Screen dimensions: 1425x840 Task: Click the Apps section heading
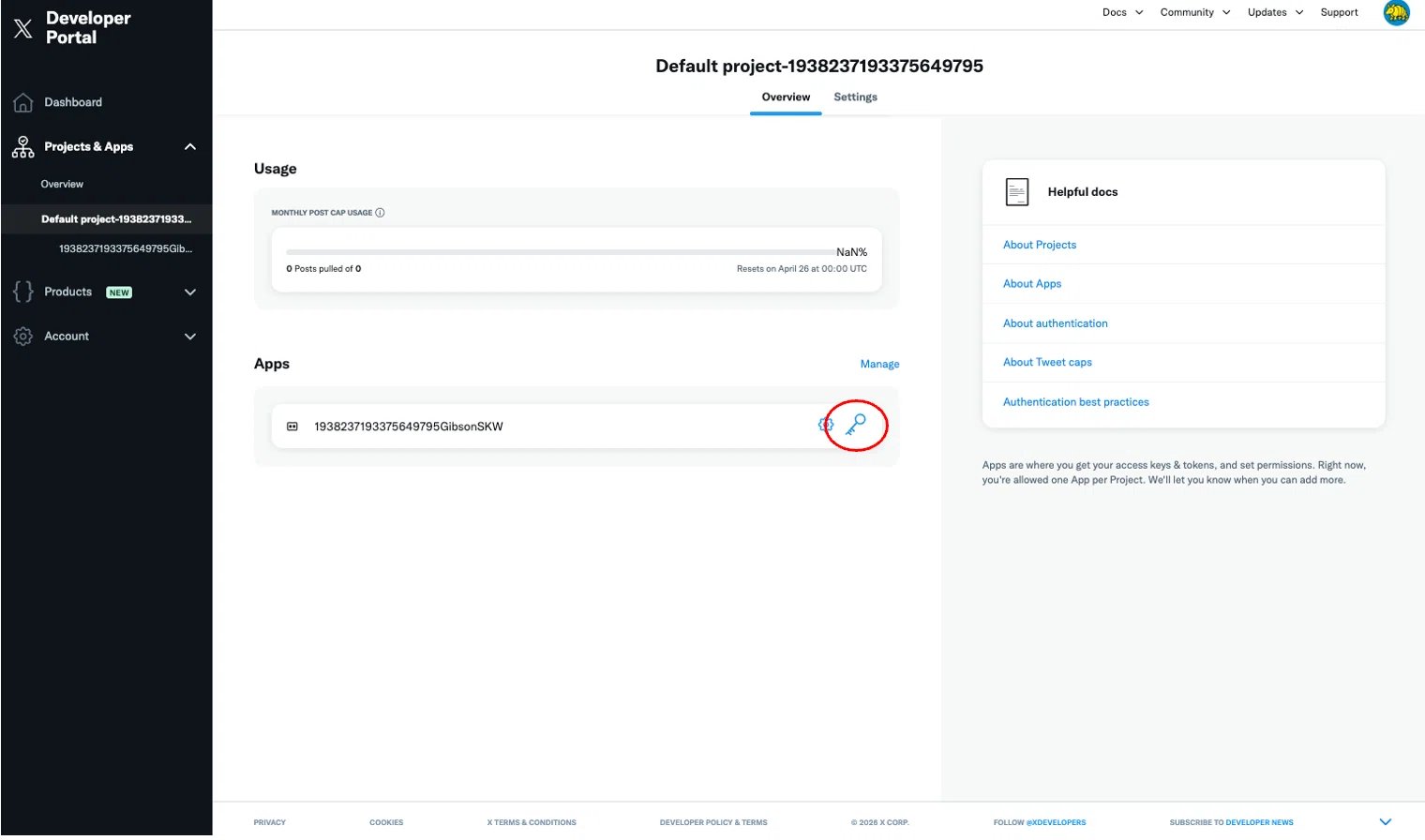pos(271,364)
